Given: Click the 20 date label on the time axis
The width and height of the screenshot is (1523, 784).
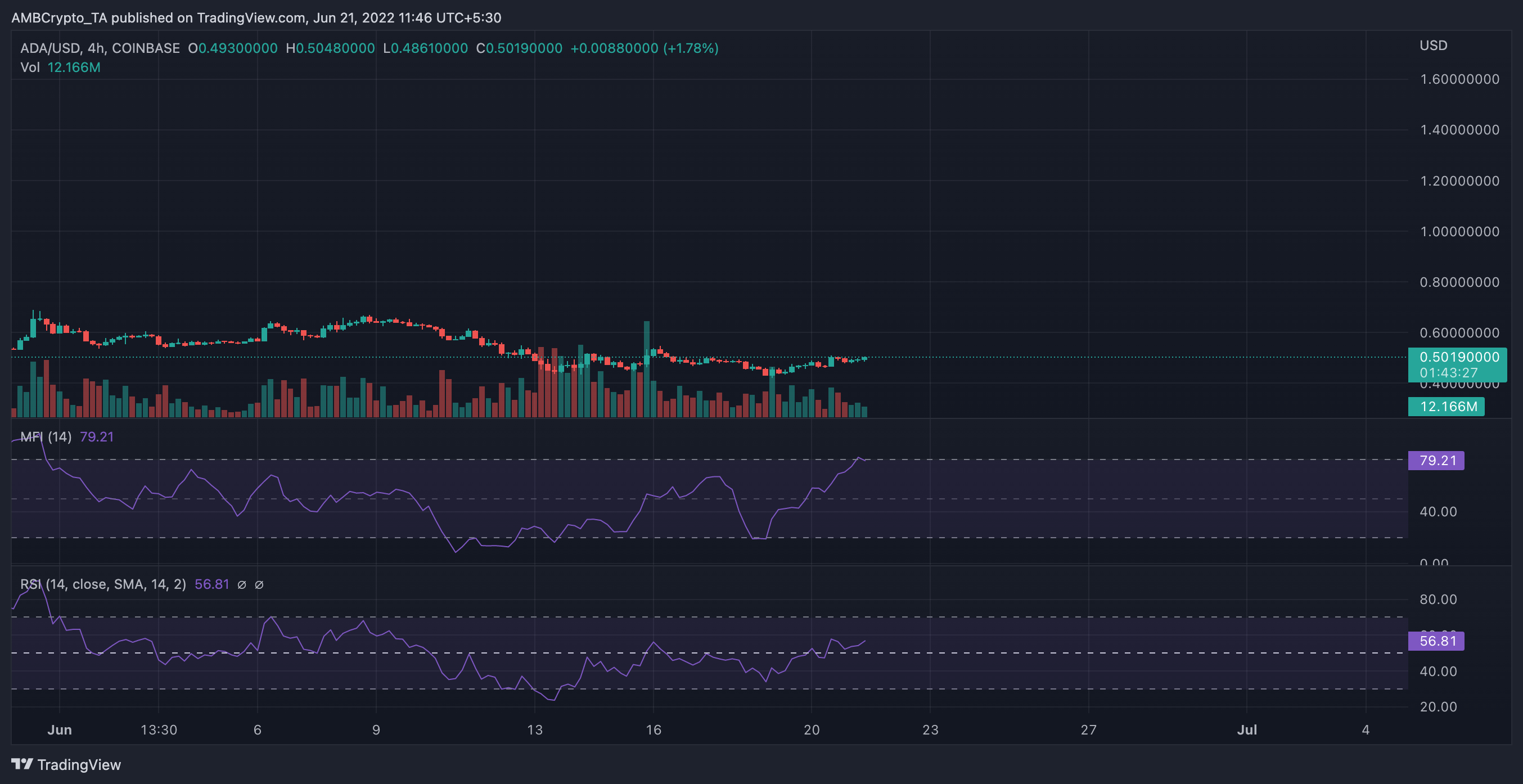Looking at the screenshot, I should (x=812, y=730).
